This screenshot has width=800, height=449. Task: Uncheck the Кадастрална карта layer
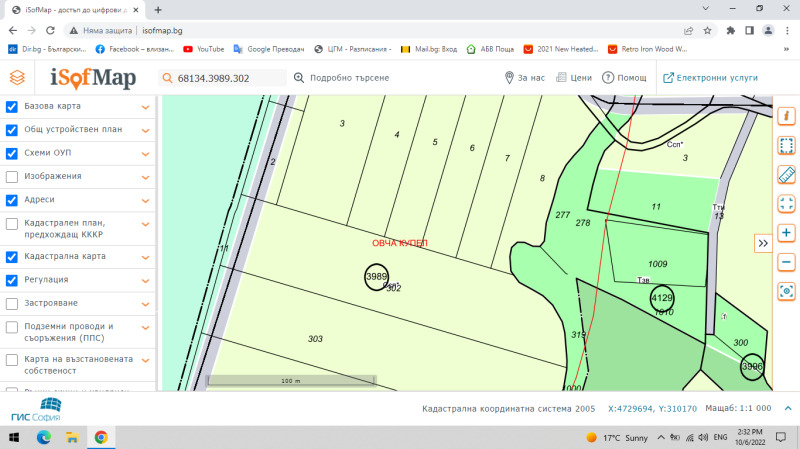tap(12, 257)
